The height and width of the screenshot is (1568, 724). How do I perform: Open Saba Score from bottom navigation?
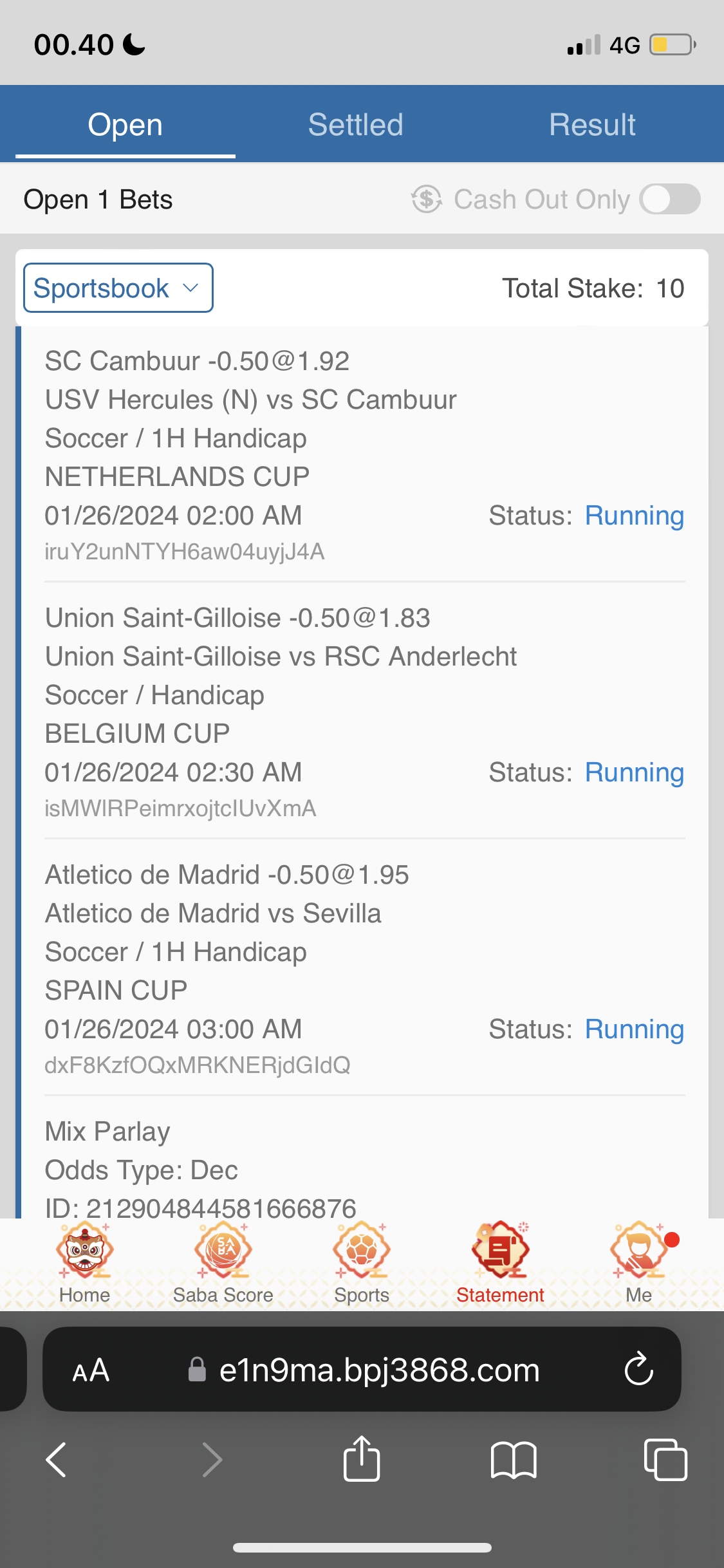(x=223, y=1252)
